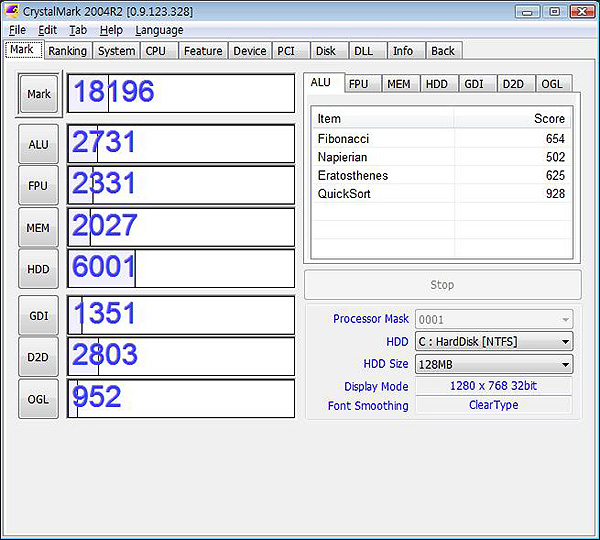Click the ALU score 2731
The image size is (600, 540).
coord(103,142)
